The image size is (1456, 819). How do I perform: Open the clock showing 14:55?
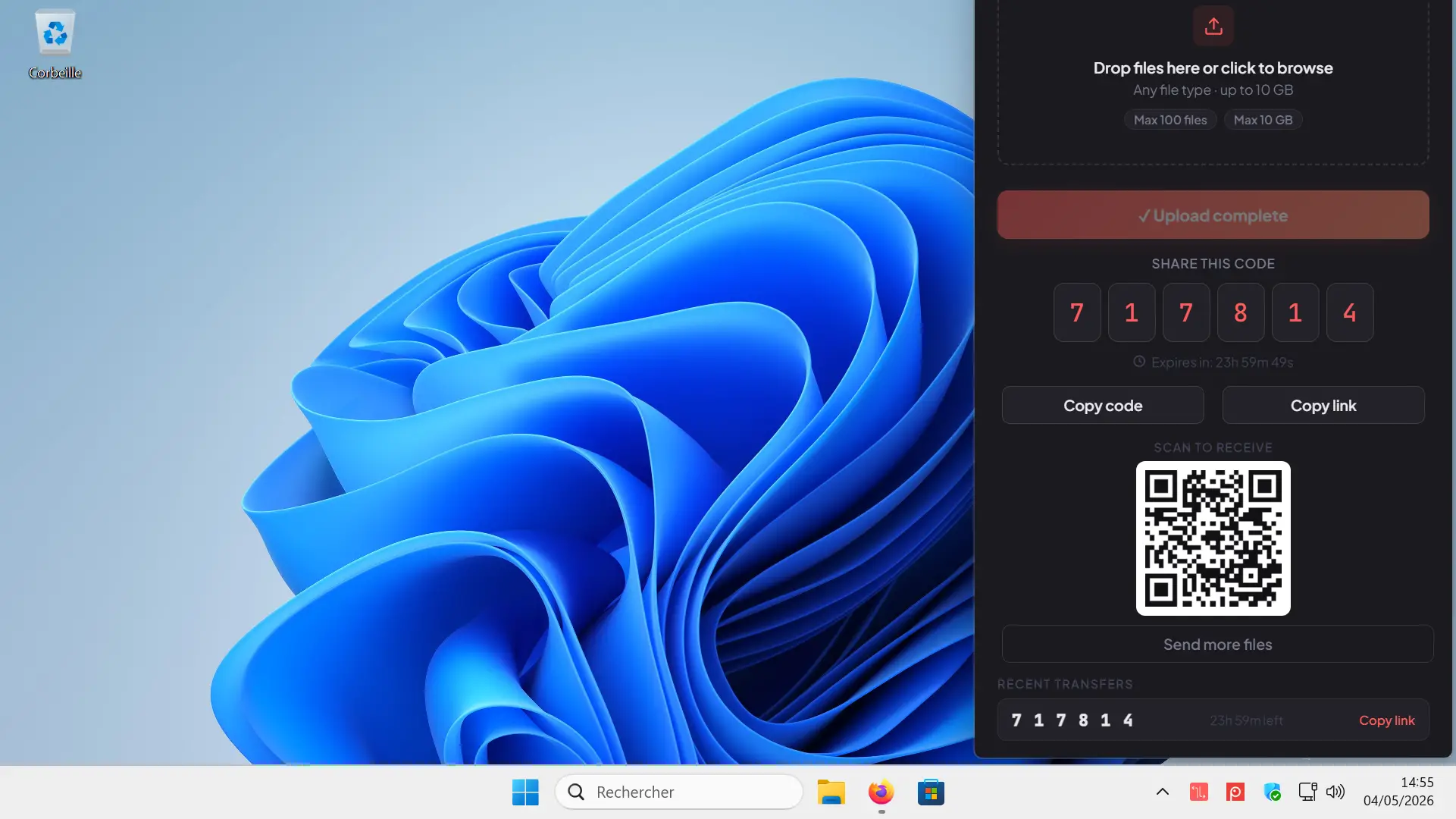[x=1398, y=792]
